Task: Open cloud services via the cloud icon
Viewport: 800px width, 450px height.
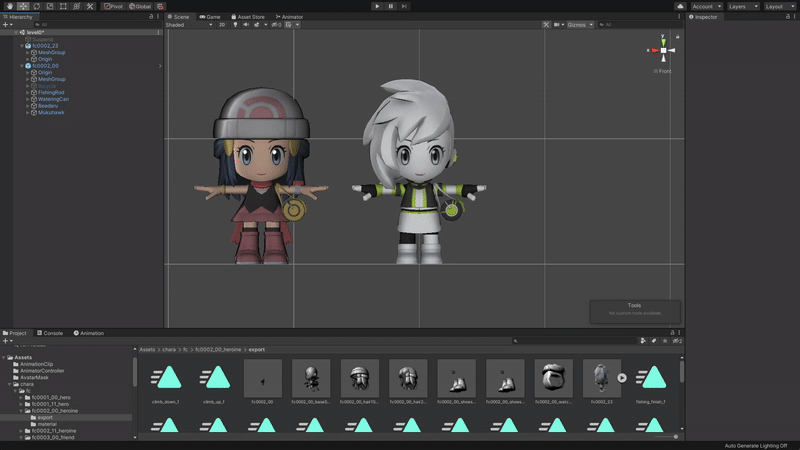Action: click(680, 6)
